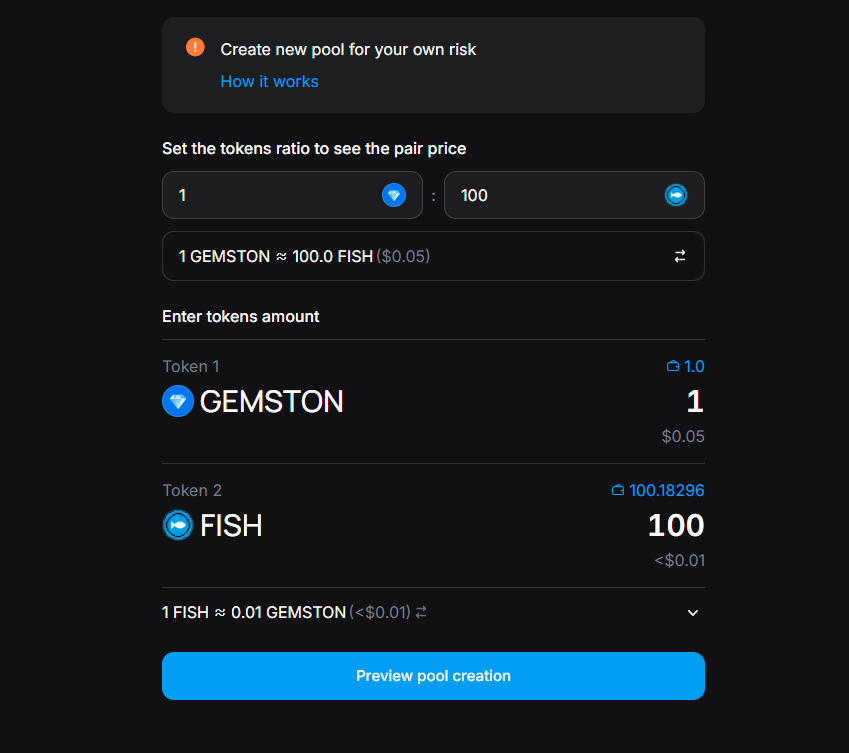The width and height of the screenshot is (849, 753).
Task: Toggle the small swap icon beside the FISH rate
Action: (x=421, y=612)
